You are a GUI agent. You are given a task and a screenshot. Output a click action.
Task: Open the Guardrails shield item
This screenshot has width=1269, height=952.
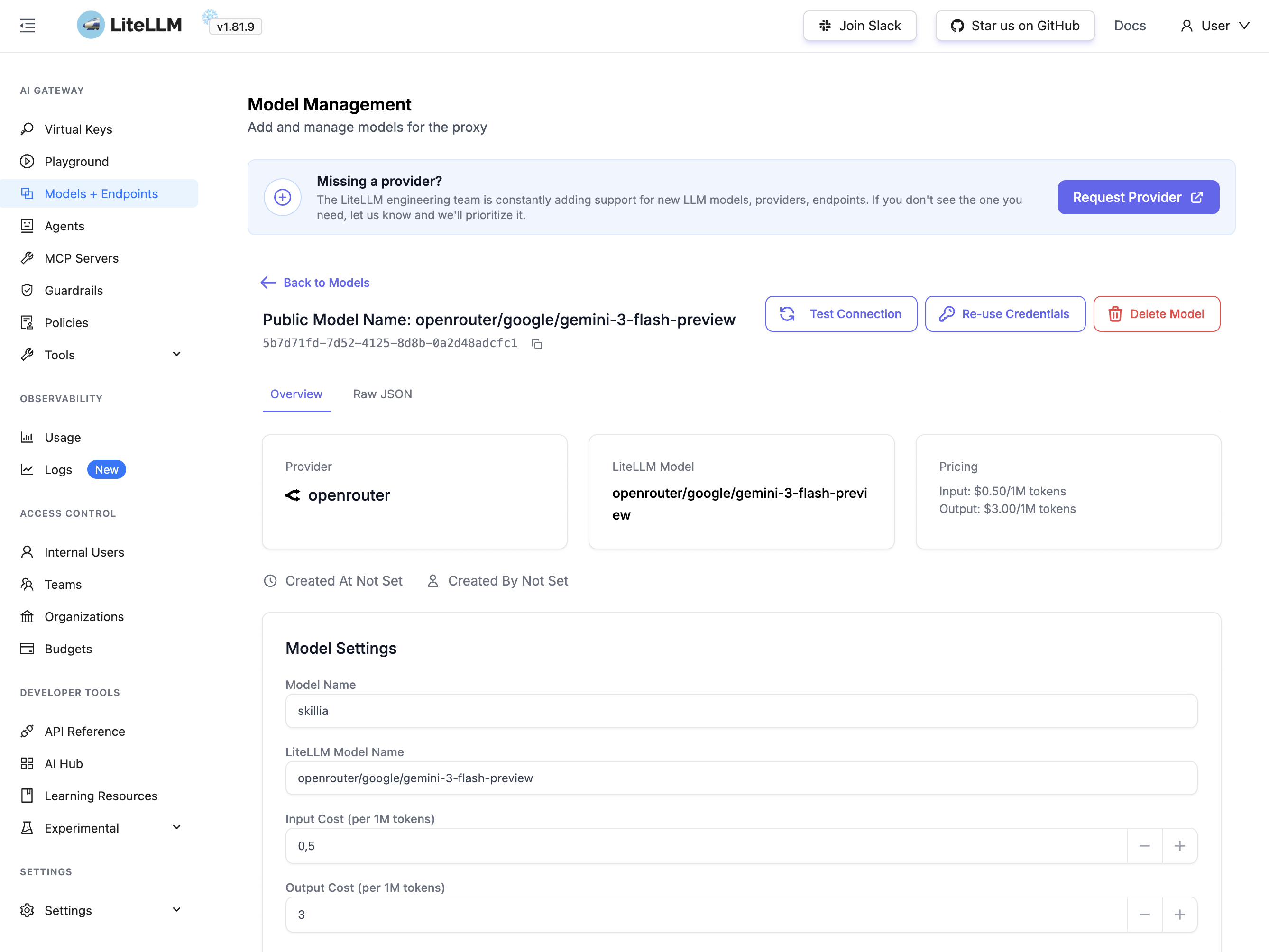(74, 290)
